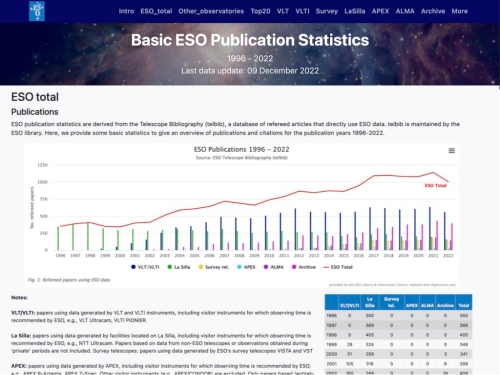Open the chart context menu hamburger icon
500x375 pixels.
(452, 151)
